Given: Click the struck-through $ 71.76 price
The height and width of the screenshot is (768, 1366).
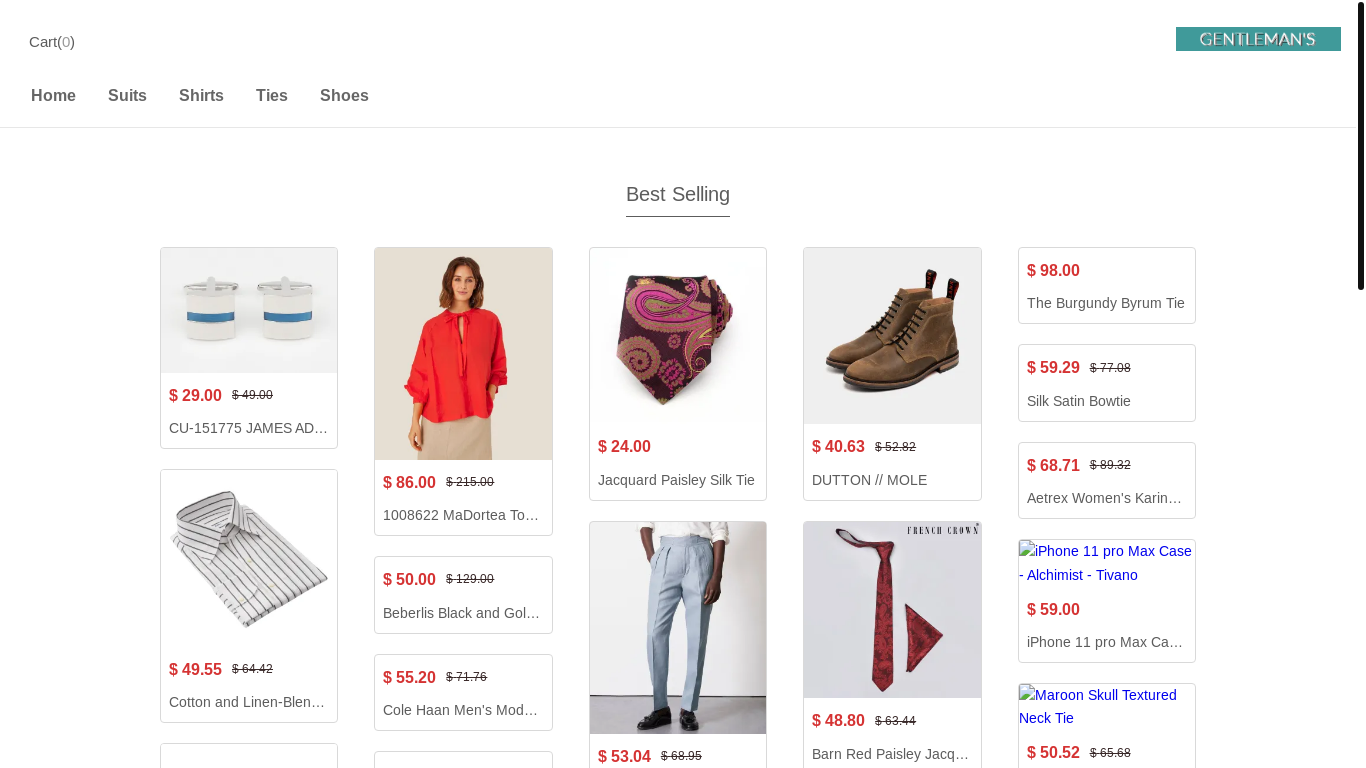Looking at the screenshot, I should pyautogui.click(x=466, y=677).
